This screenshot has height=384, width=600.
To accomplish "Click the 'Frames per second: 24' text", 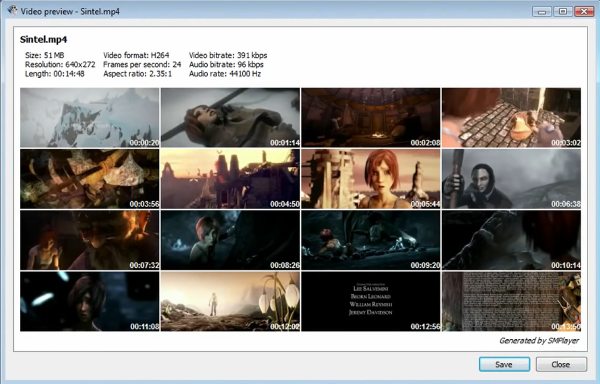I will 142,64.
